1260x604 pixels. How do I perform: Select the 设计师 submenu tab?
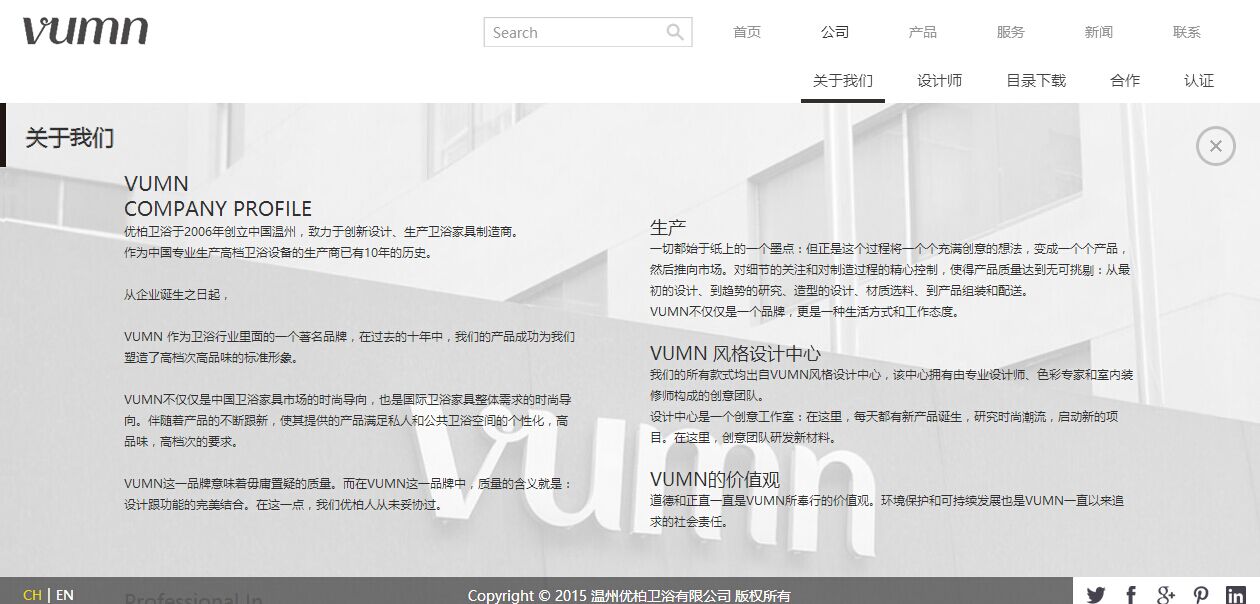[x=940, y=81]
